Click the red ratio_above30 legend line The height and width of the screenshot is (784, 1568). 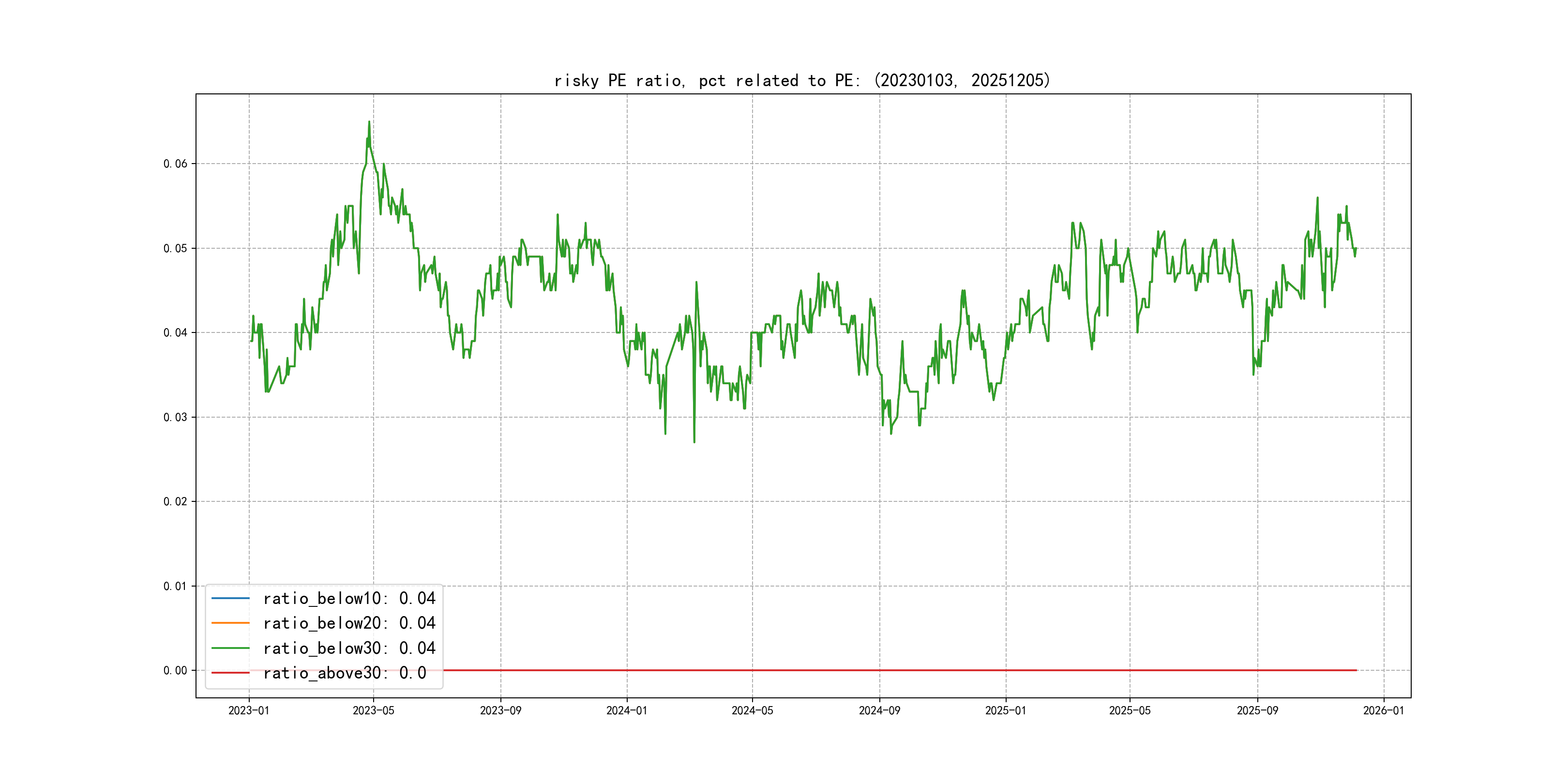pos(230,673)
